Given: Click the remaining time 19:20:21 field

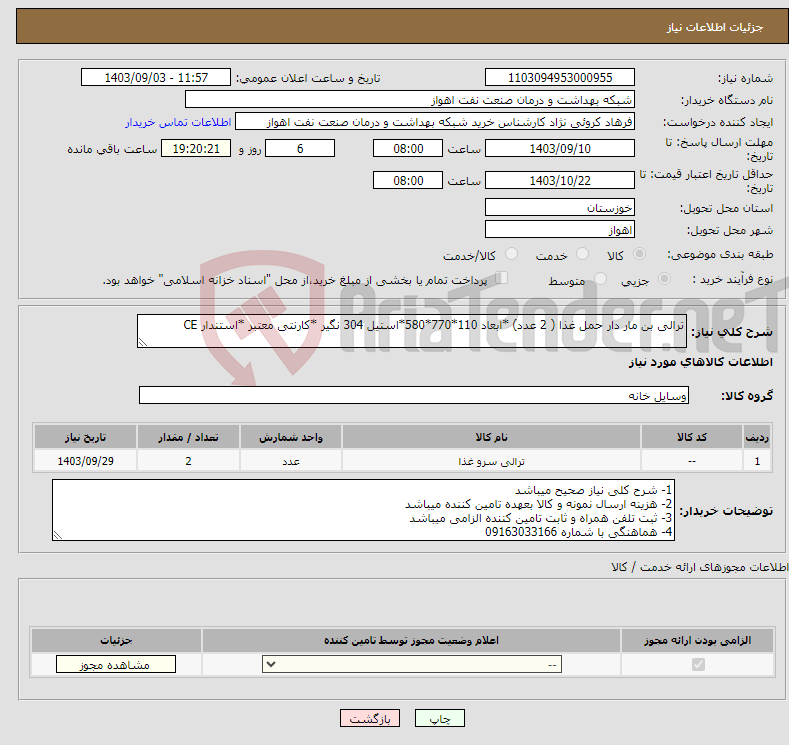Looking at the screenshot, I should pyautogui.click(x=196, y=148).
